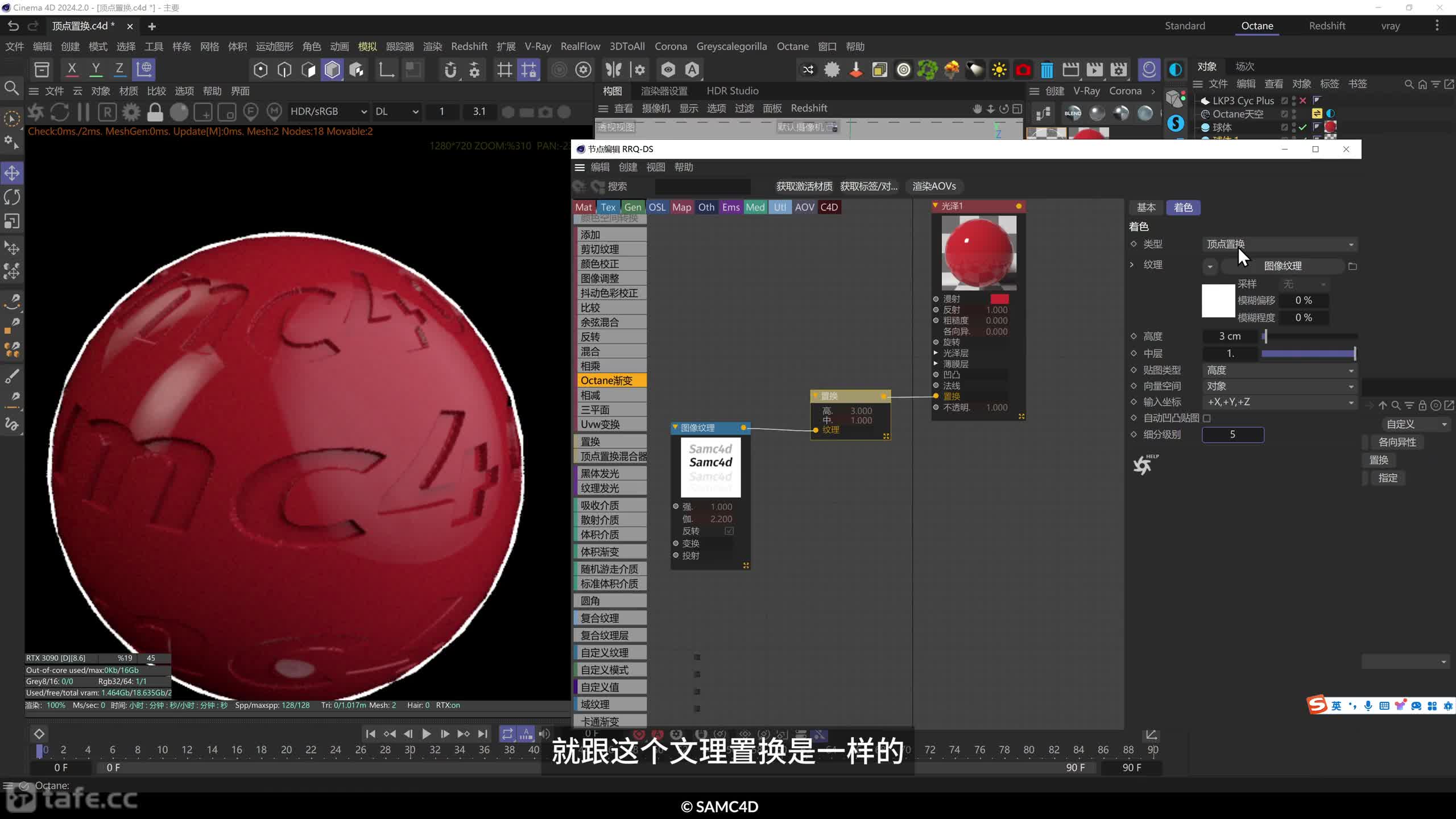1456x819 pixels.
Task: Open the HDR/sRGB dropdown
Action: 328,111
